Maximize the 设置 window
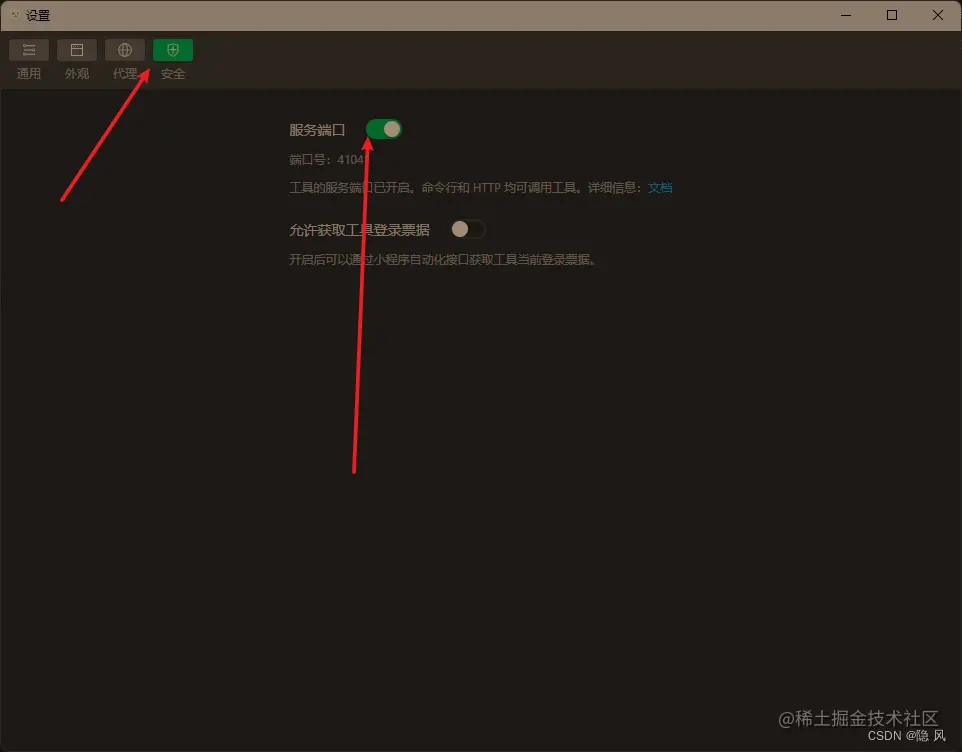 coord(892,15)
